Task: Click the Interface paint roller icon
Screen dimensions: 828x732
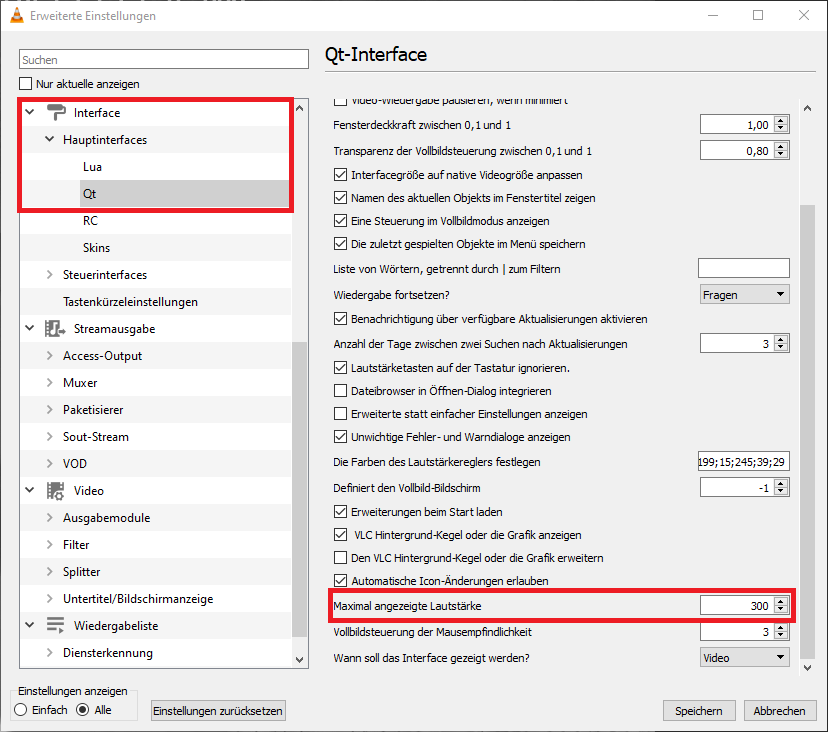Action: [55, 113]
